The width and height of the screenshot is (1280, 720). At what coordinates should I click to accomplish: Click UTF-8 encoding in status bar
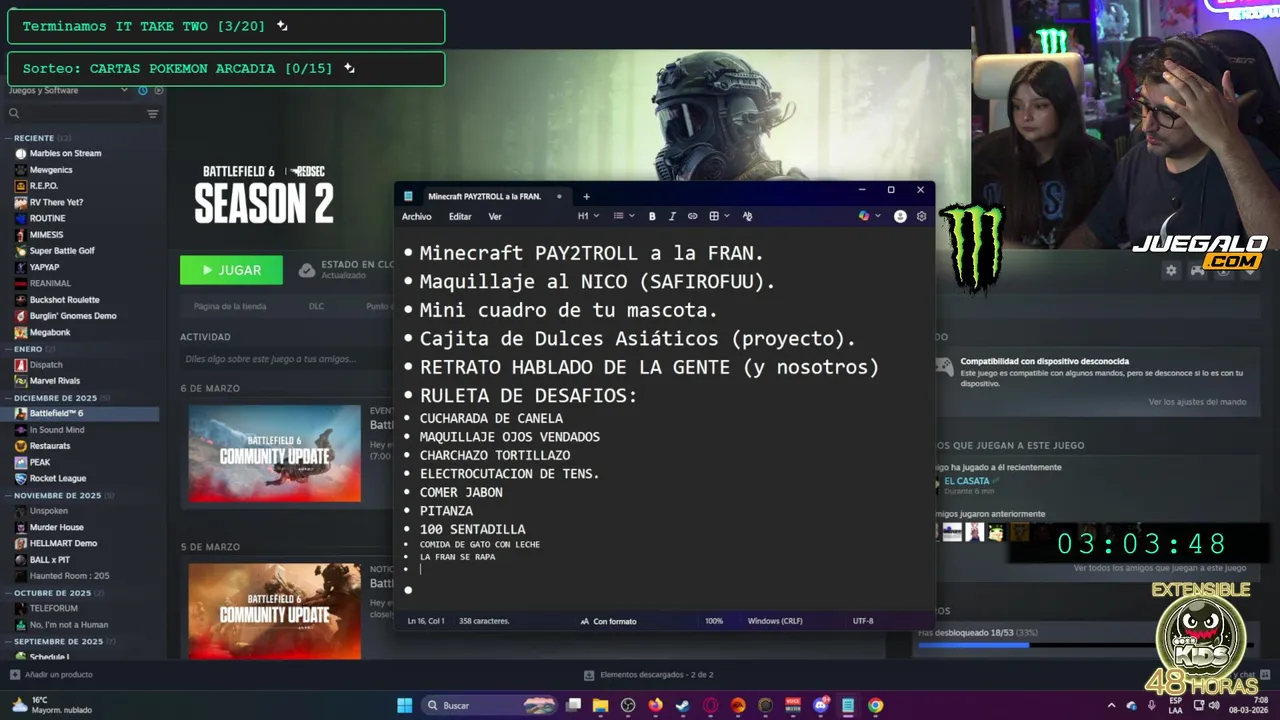[x=863, y=621]
